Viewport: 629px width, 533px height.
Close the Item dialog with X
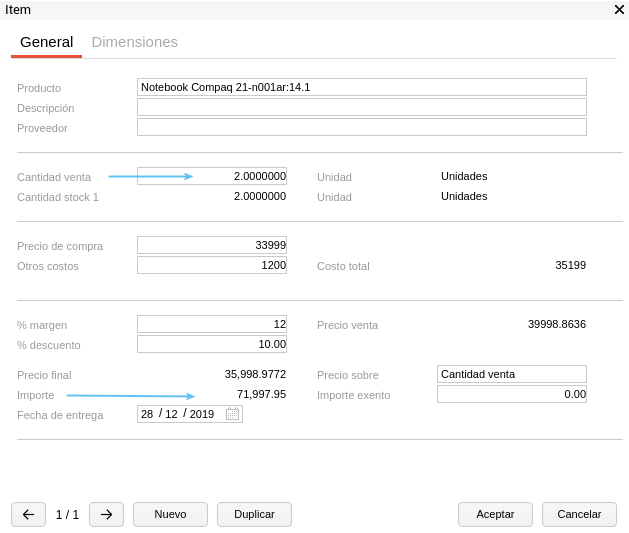619,9
